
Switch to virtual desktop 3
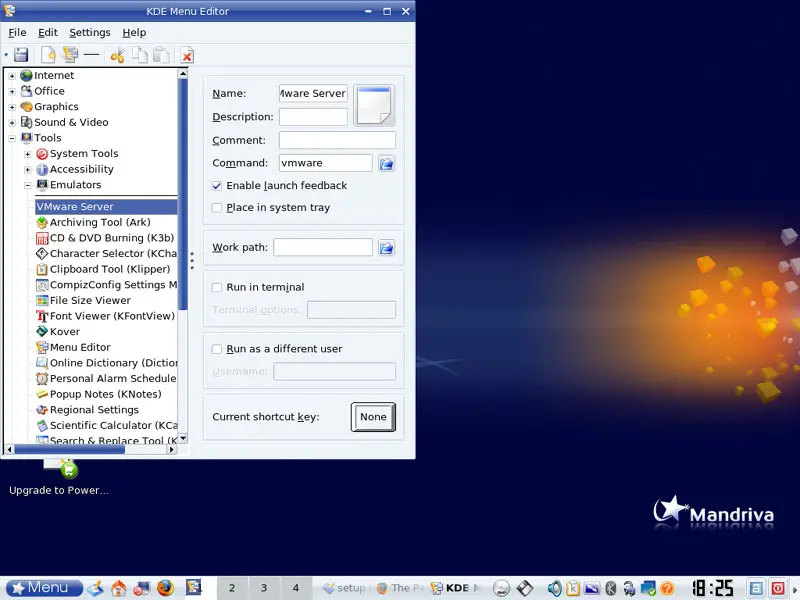pos(264,588)
